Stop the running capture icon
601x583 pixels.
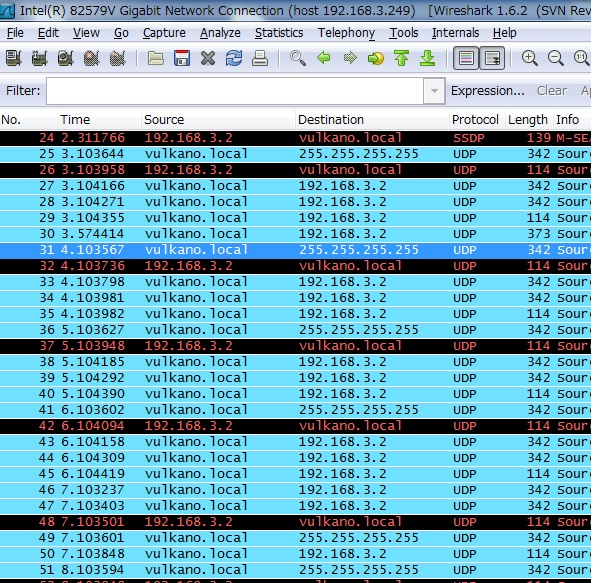click(x=92, y=59)
